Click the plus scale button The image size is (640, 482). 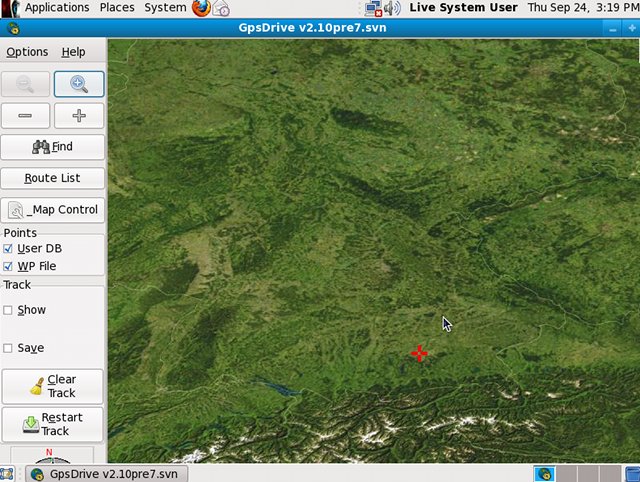click(79, 116)
